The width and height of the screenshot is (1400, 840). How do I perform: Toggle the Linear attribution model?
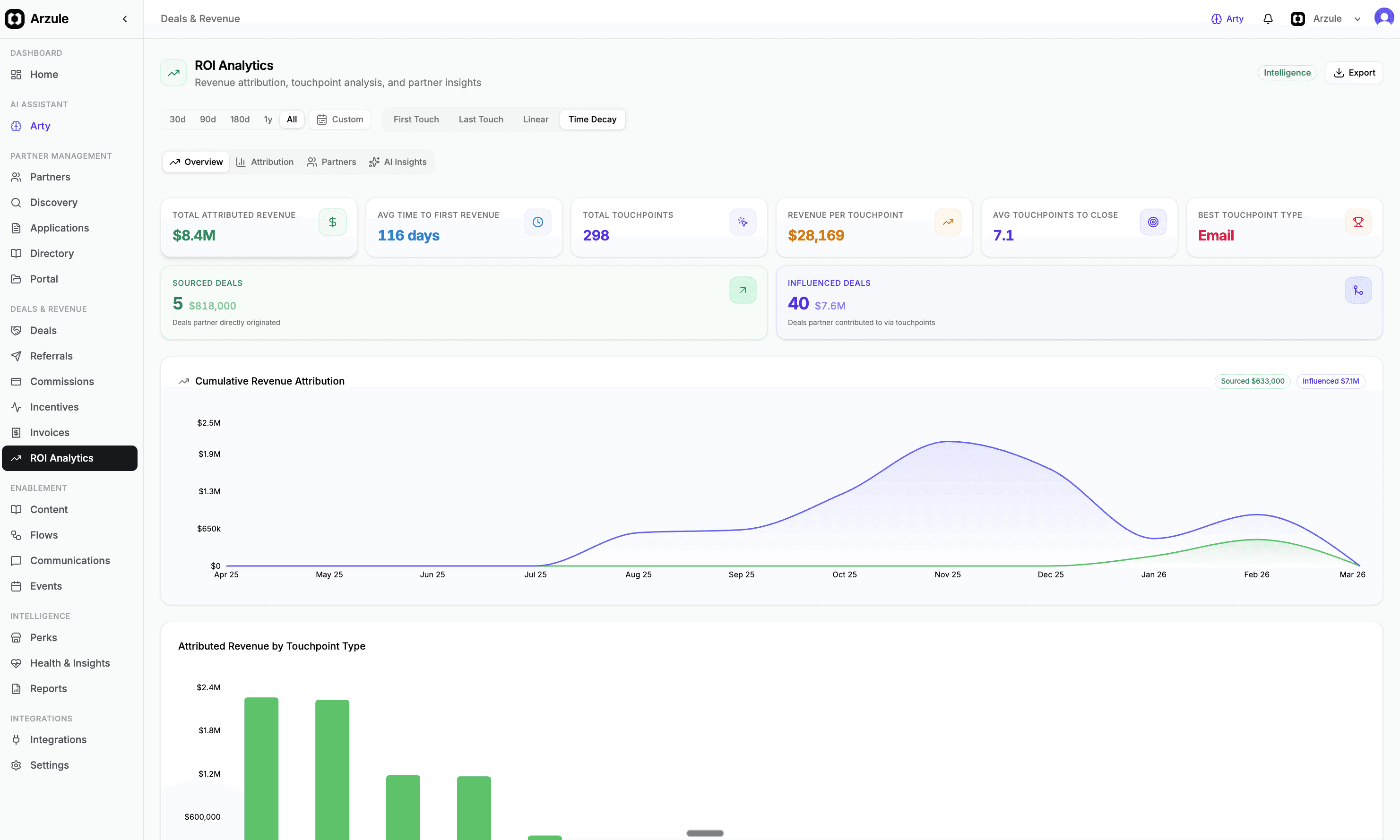(x=536, y=120)
